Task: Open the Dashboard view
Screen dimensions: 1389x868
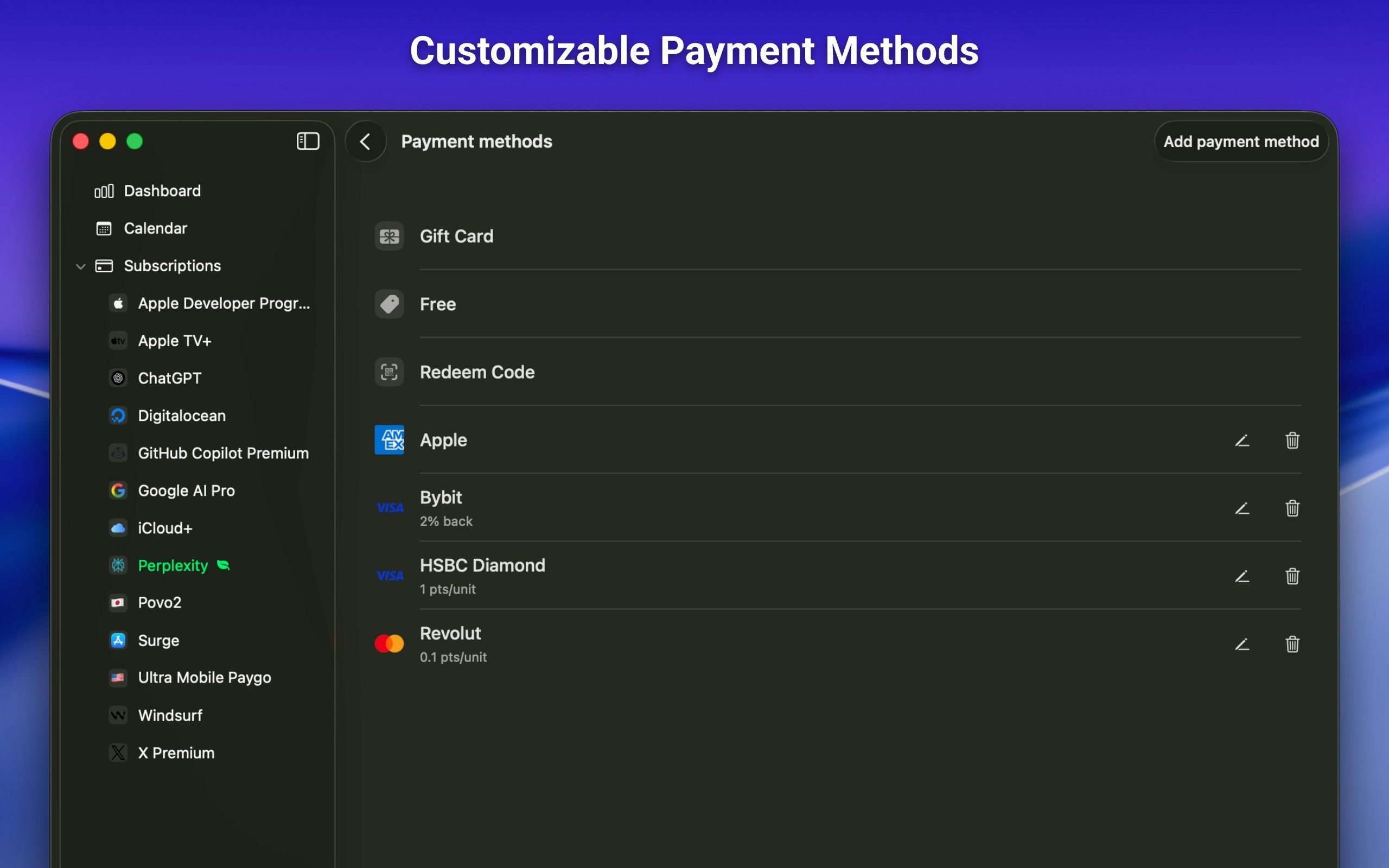Action: (x=162, y=190)
